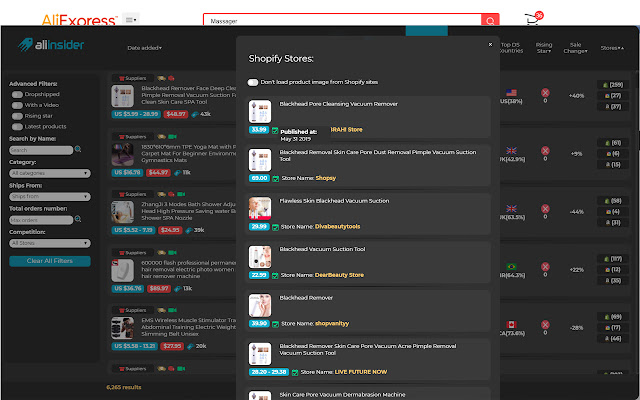
Task: Sort by Date added column
Action: click(144, 48)
